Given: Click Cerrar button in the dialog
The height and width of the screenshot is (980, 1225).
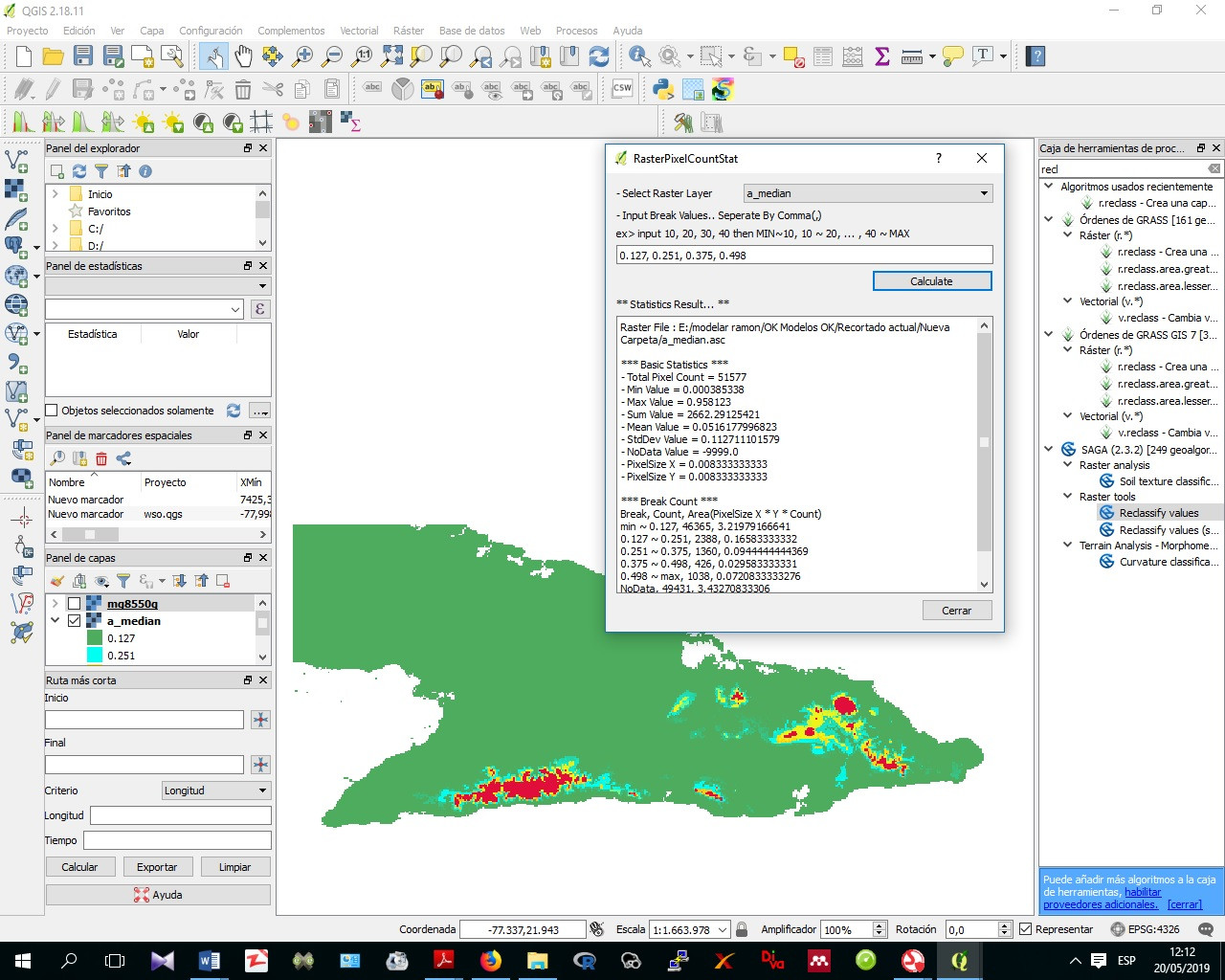Looking at the screenshot, I should tap(957, 611).
